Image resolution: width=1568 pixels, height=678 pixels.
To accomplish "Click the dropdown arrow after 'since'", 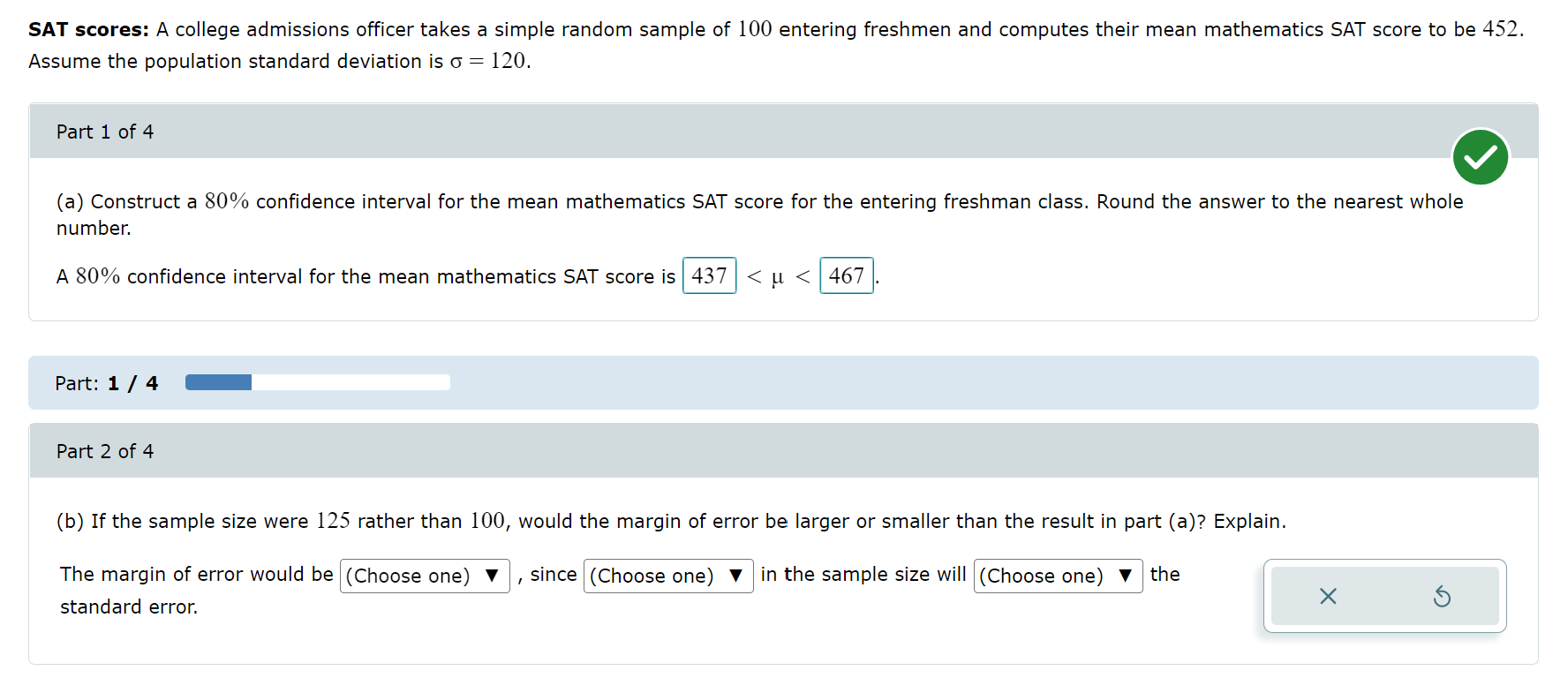I will click(x=735, y=576).
